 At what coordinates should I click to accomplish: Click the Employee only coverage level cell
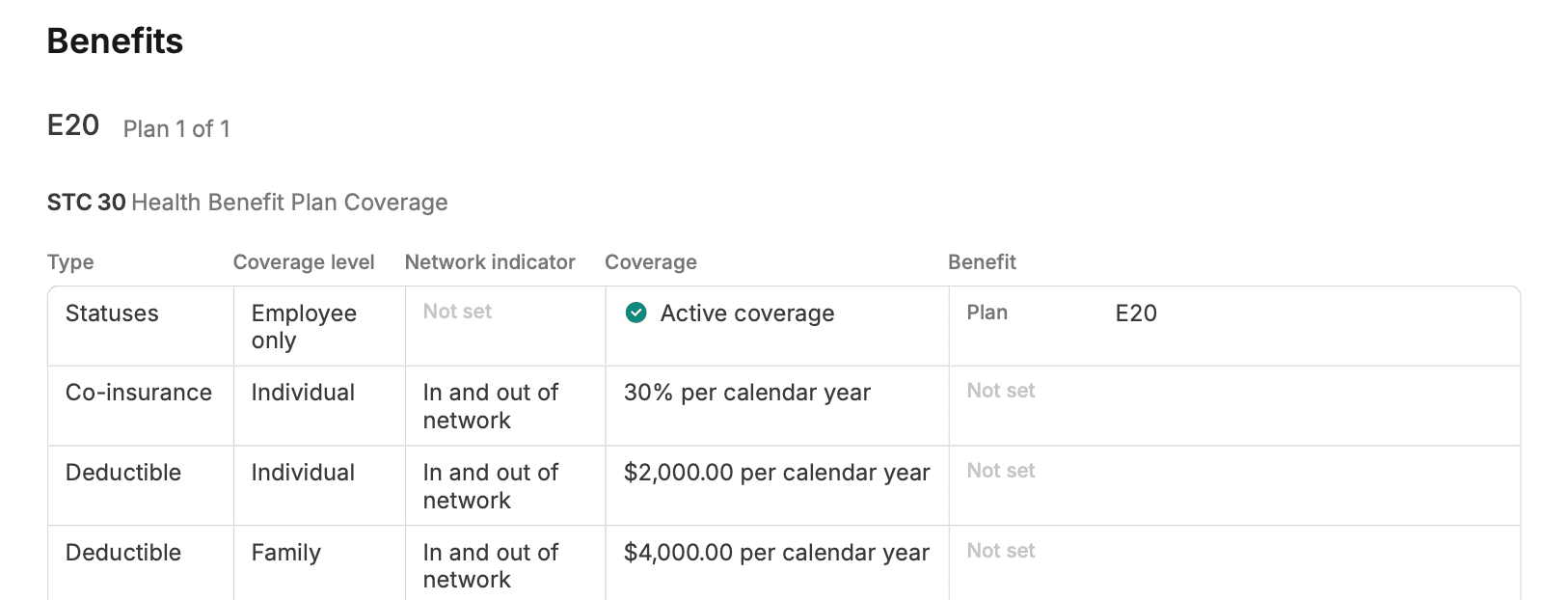point(304,326)
